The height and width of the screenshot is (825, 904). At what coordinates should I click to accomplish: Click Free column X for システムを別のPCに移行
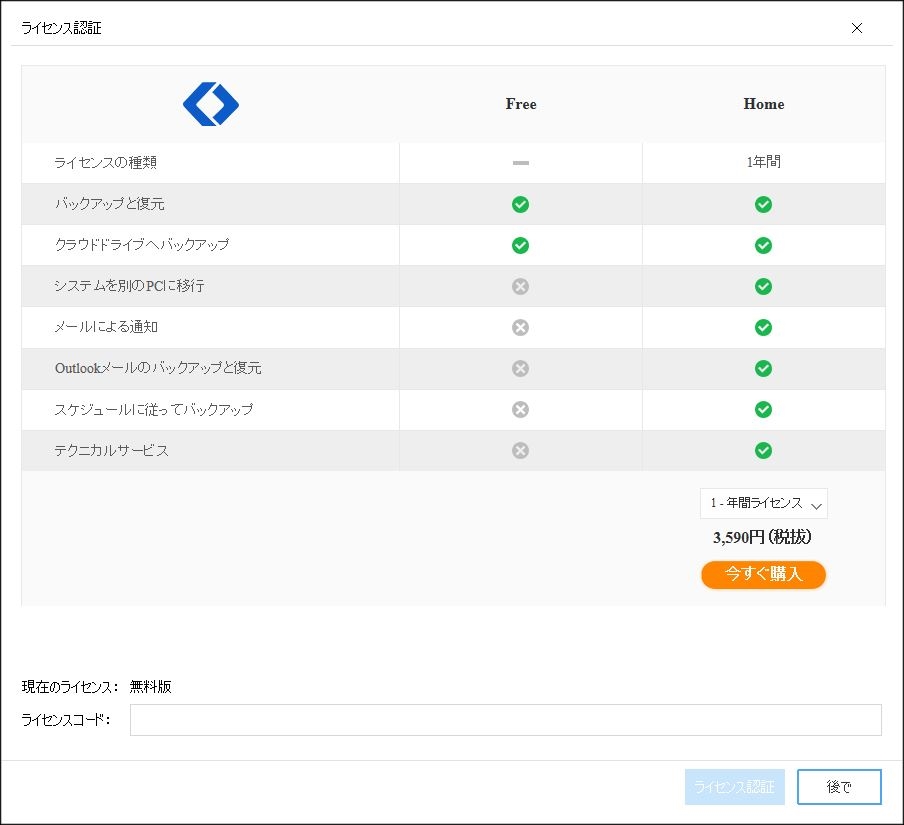coord(520,286)
